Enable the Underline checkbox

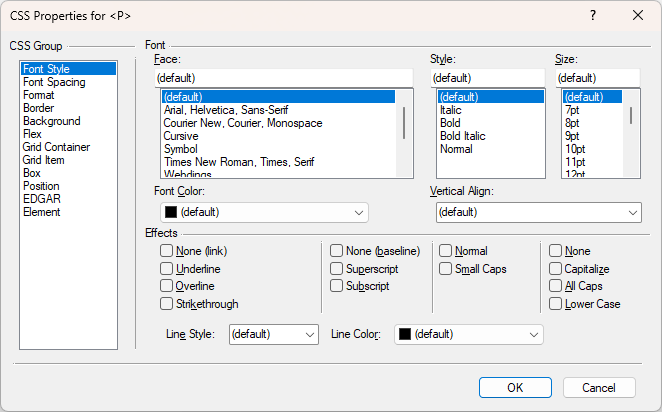[x=167, y=269]
